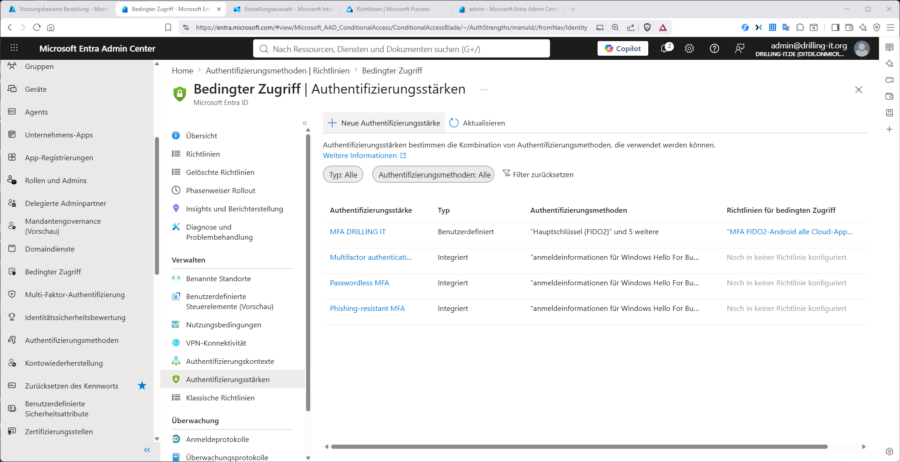Click the favorite star next to Zurücksetzen des Kennworts
The image size is (900, 462).
pos(142,386)
